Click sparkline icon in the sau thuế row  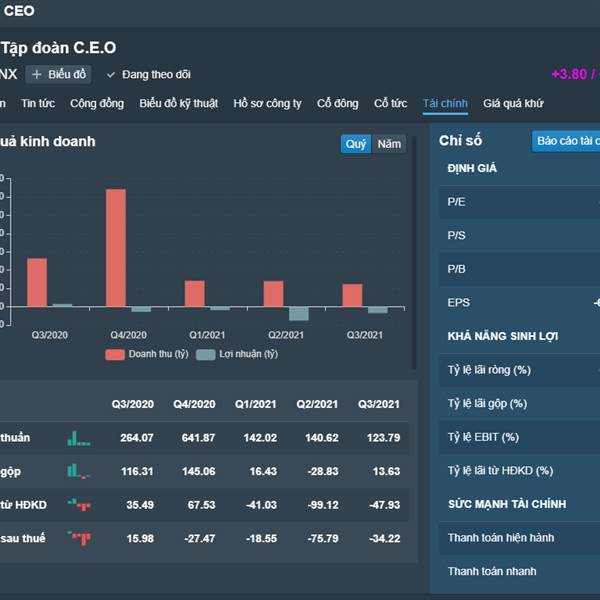pyautogui.click(x=79, y=538)
